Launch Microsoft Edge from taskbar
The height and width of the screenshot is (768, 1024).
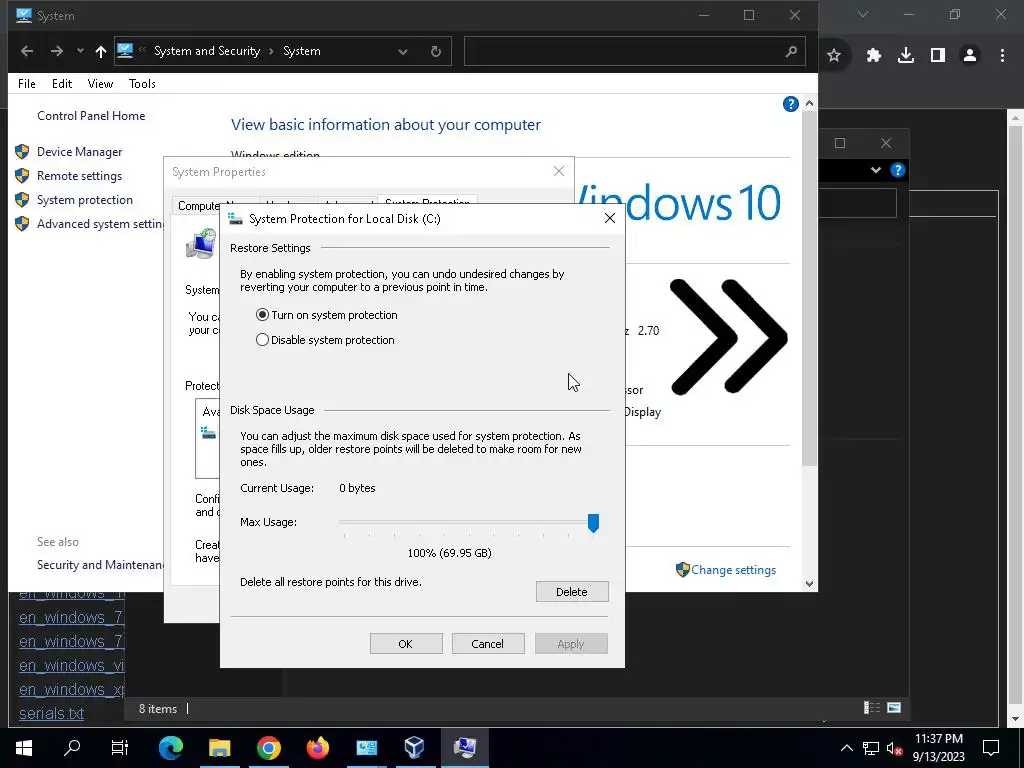point(170,748)
